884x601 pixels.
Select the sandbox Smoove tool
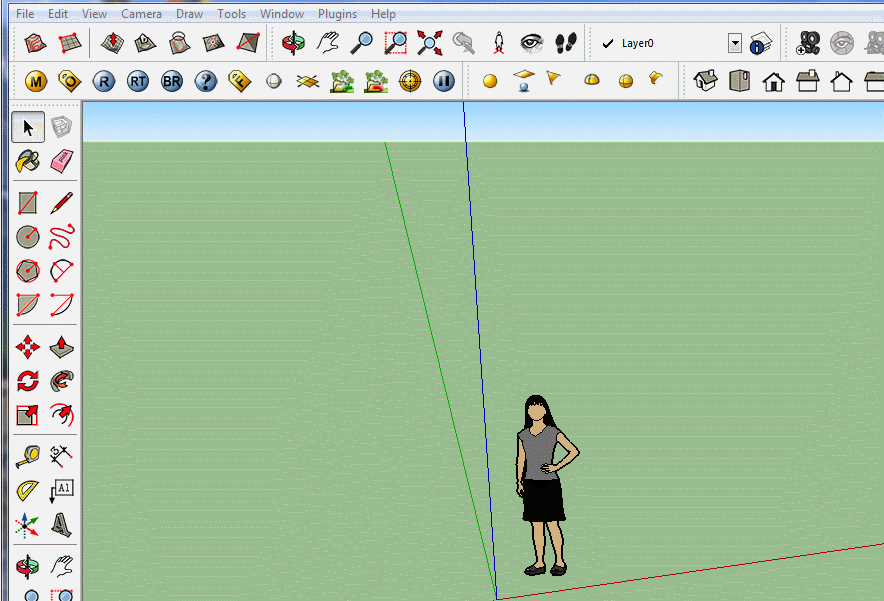[x=112, y=43]
